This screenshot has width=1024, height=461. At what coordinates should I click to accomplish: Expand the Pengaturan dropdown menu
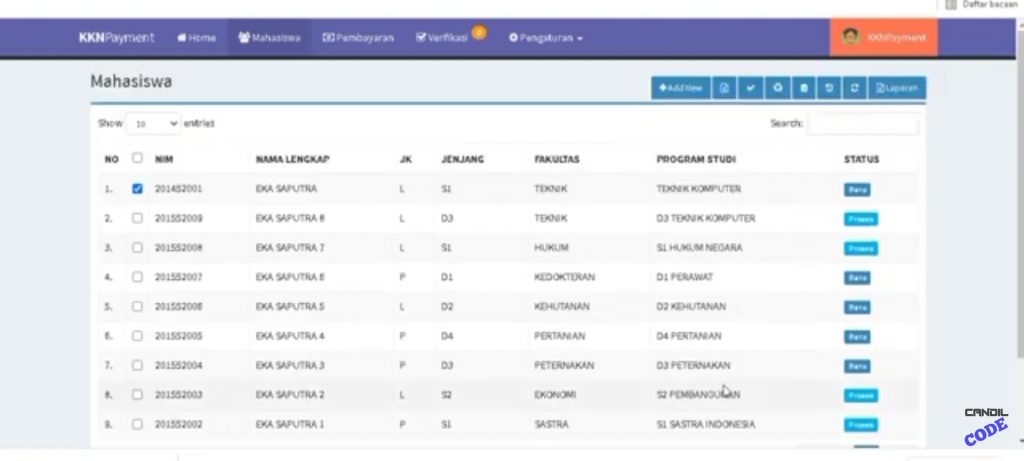pos(546,38)
